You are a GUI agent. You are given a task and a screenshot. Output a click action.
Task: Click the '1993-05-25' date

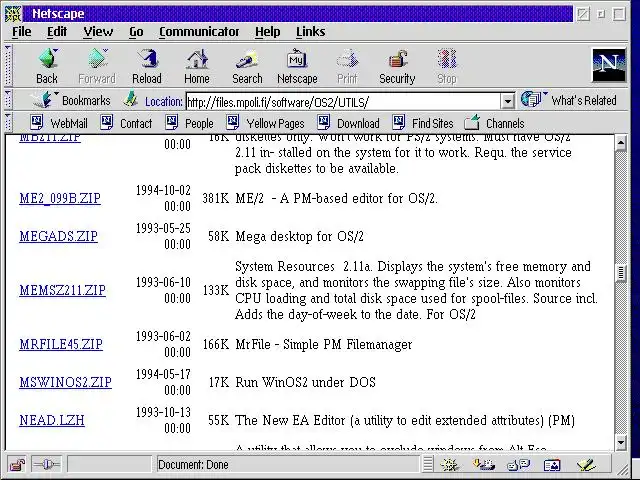(x=163, y=228)
